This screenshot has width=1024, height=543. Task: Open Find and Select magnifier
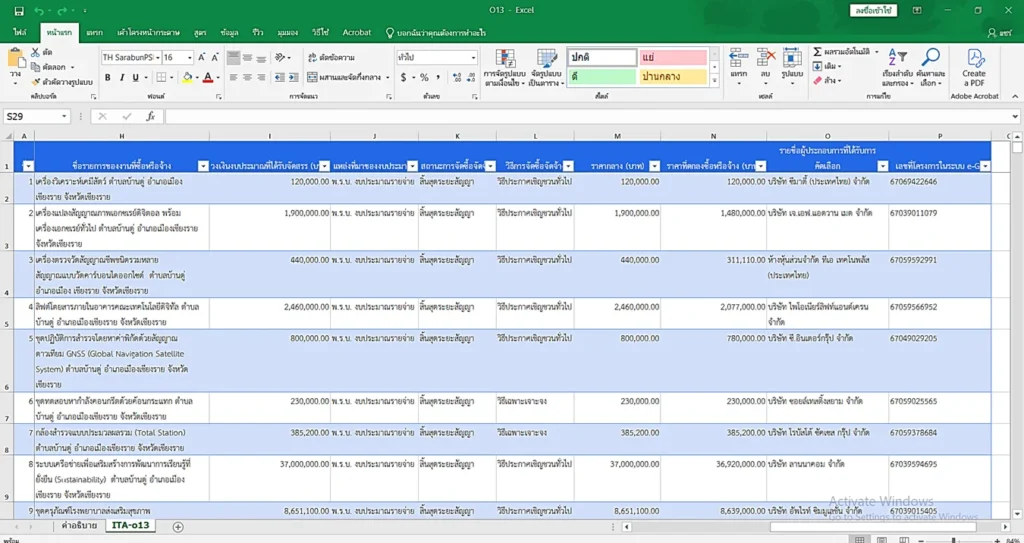click(930, 67)
